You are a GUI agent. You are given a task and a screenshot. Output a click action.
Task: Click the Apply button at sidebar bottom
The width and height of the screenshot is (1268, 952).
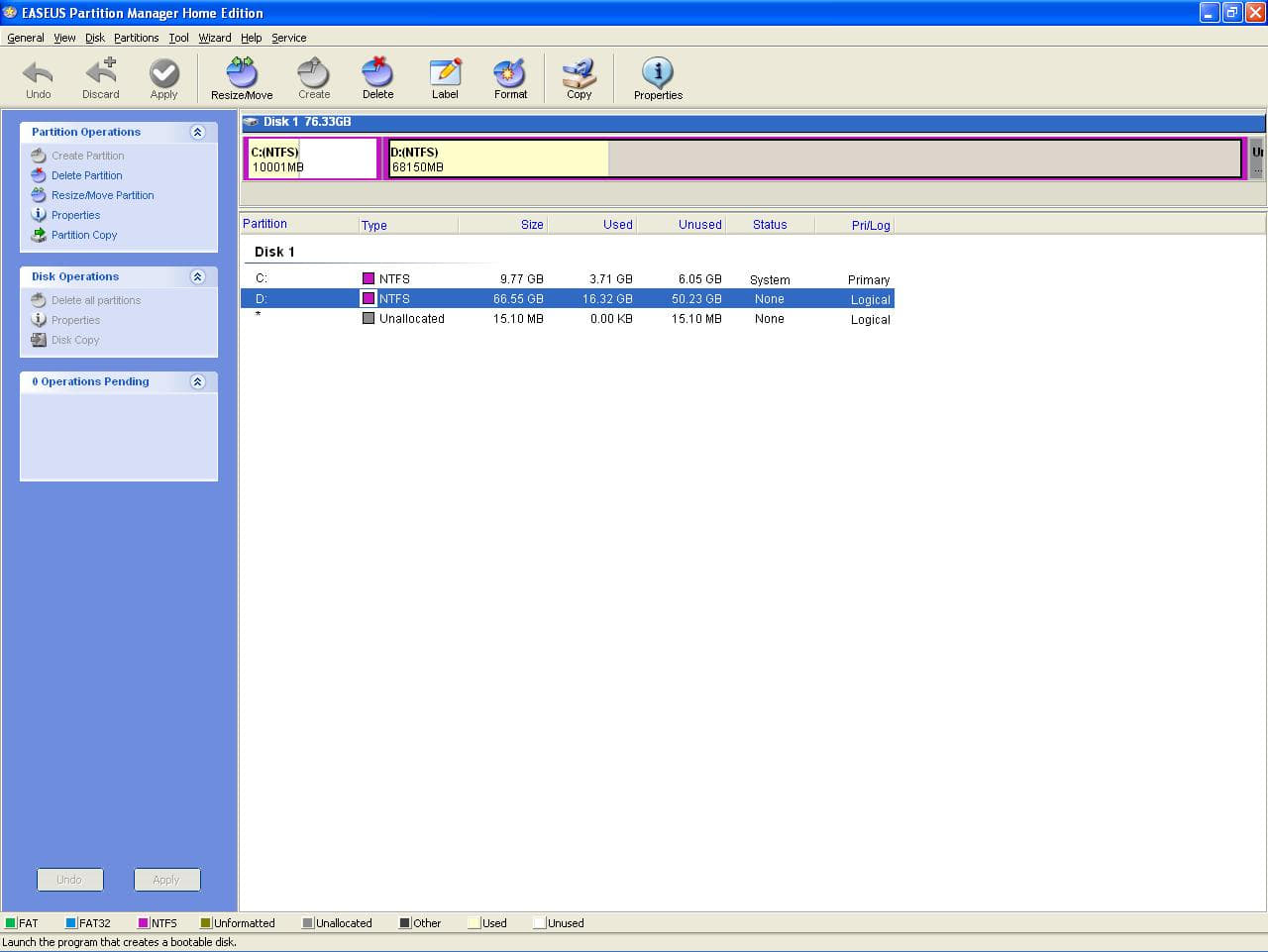(x=166, y=880)
